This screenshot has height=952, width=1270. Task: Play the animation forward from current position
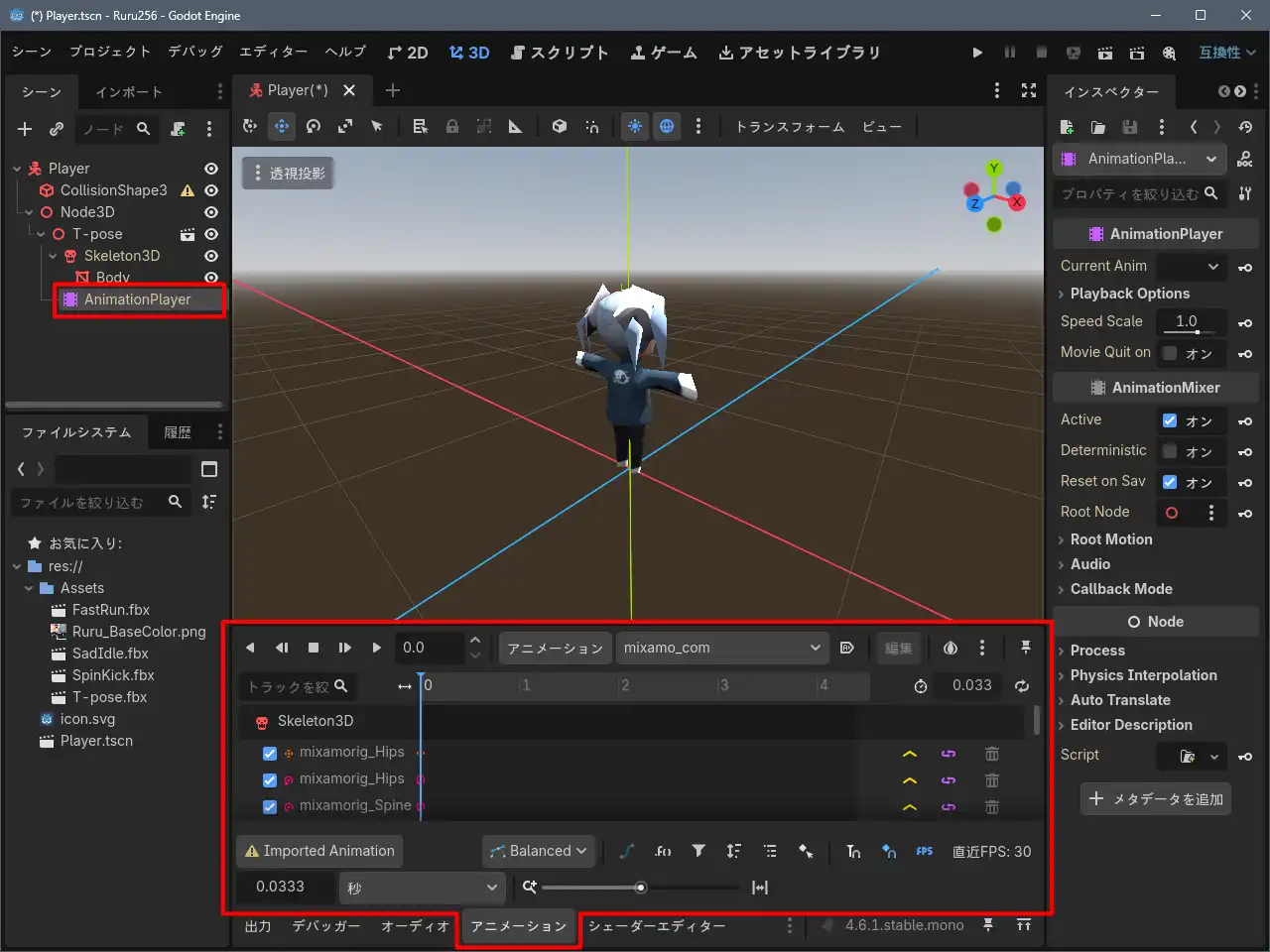point(376,648)
